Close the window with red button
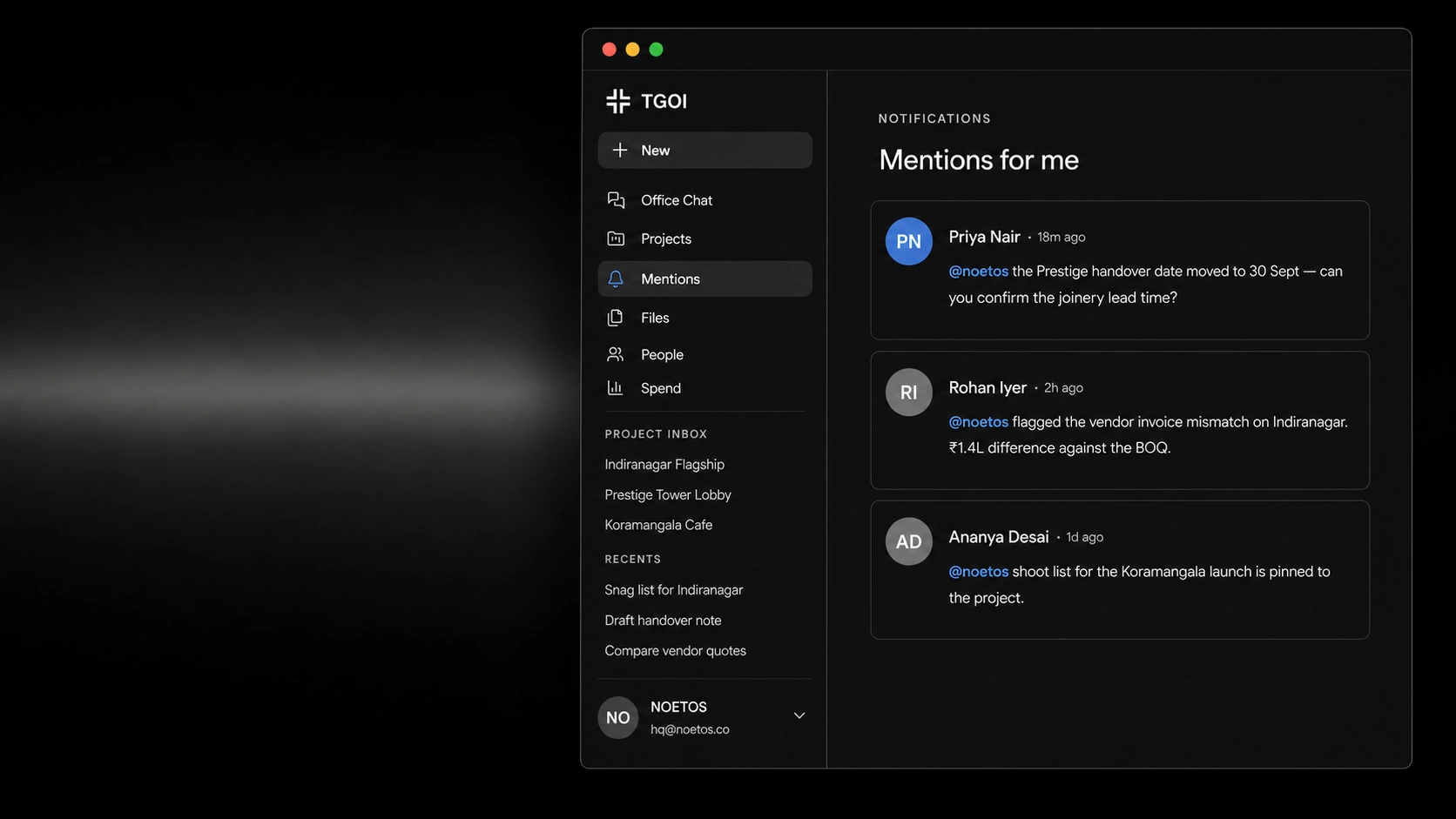Viewport: 1456px width, 819px height. click(x=610, y=50)
